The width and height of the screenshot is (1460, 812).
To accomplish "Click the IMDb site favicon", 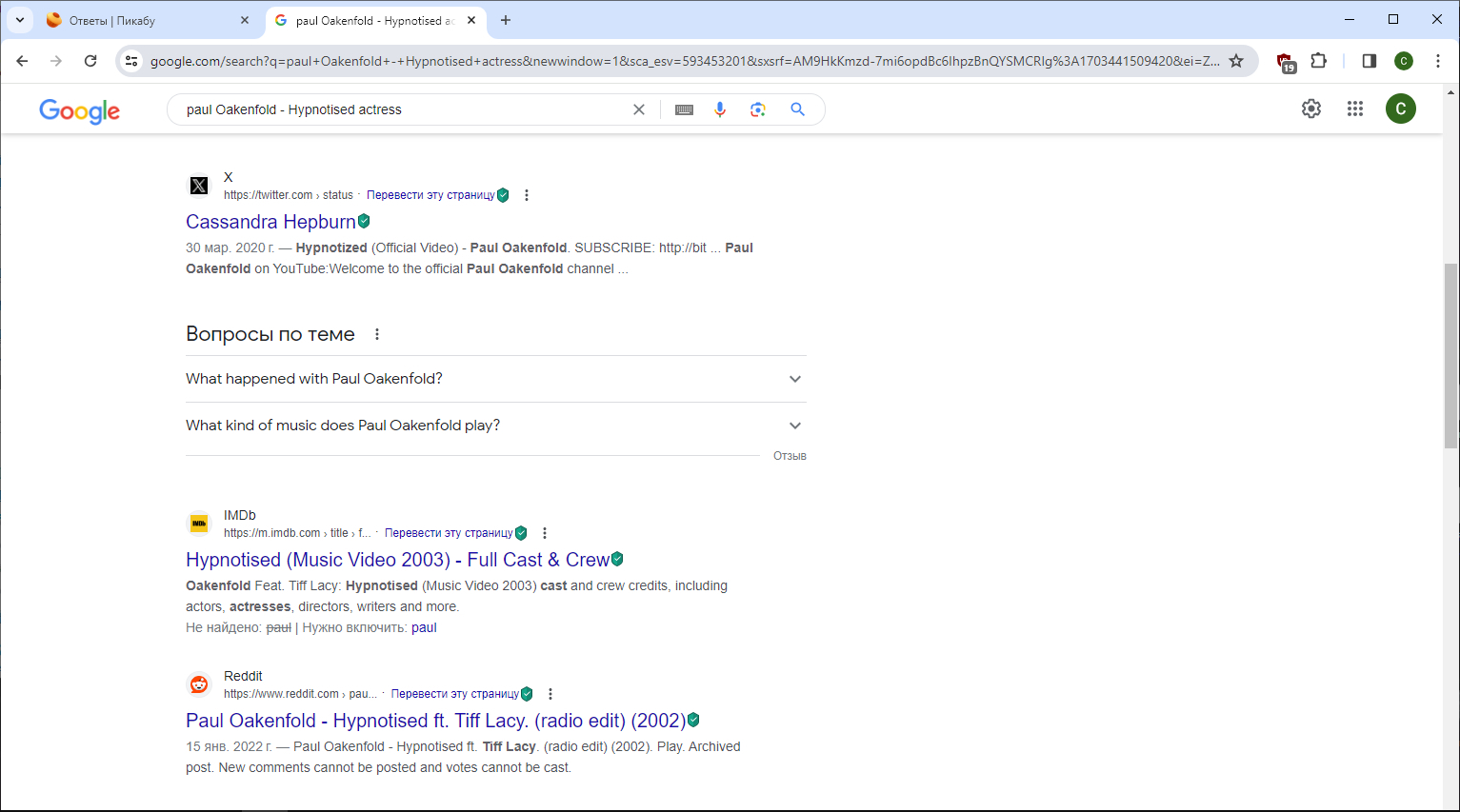I will [x=199, y=524].
